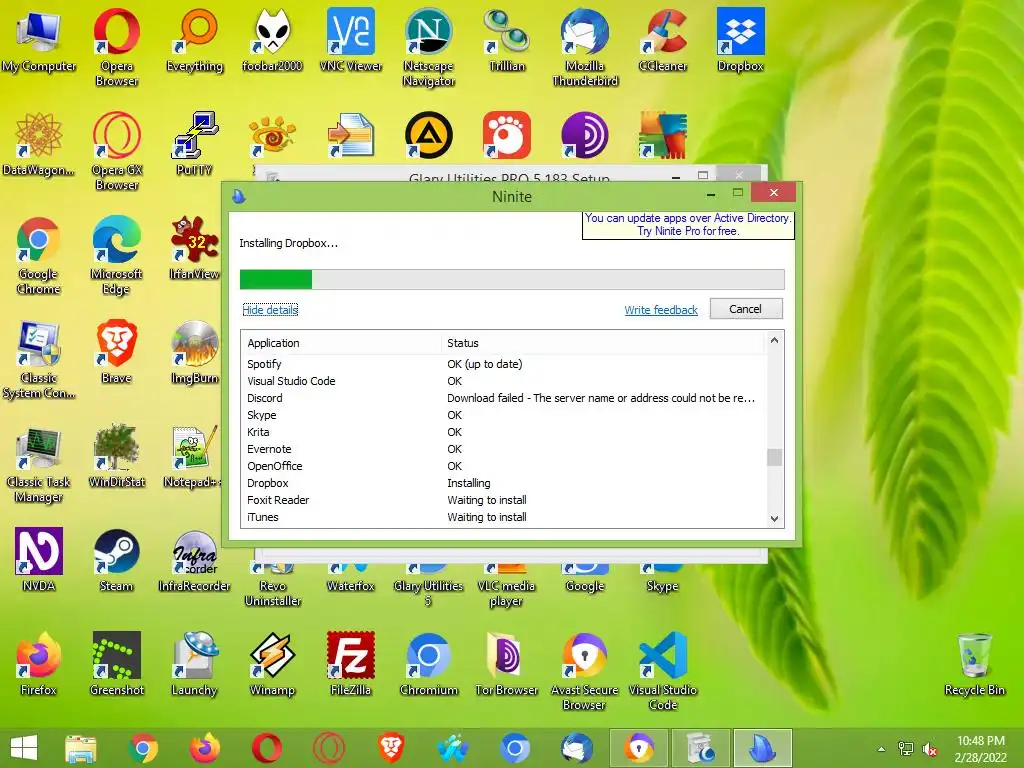
Task: Cancel the Ninite installation
Action: (x=746, y=309)
